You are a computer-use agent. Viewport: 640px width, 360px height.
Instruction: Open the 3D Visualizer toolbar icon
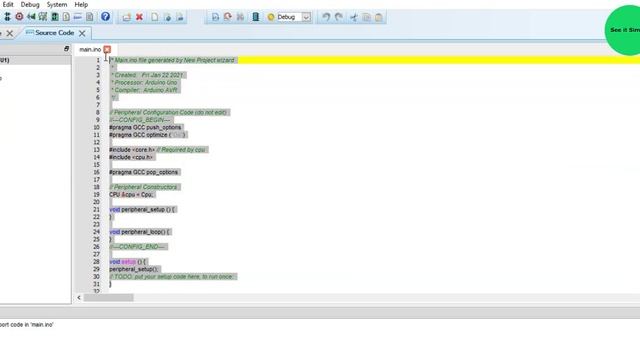(x=31, y=17)
